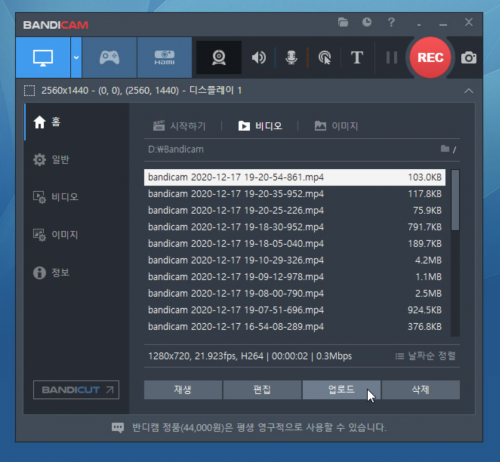The width and height of the screenshot is (500, 462).
Task: Expand the screen mode dropdown arrow
Action: (x=76, y=58)
